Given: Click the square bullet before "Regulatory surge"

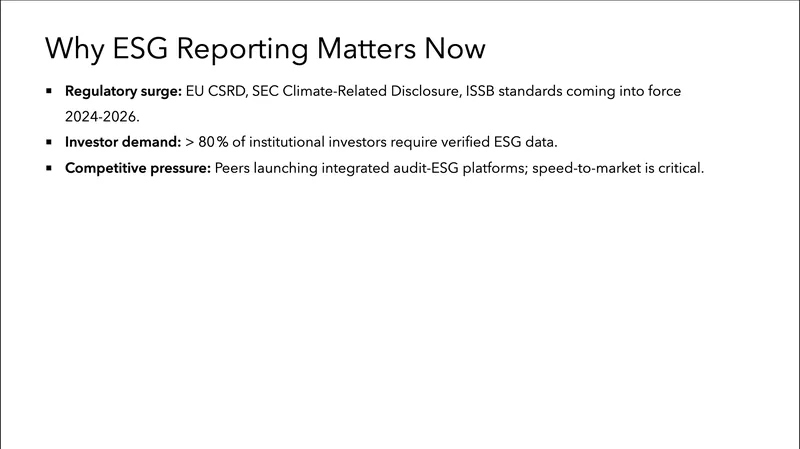Looking at the screenshot, I should click(x=50, y=91).
